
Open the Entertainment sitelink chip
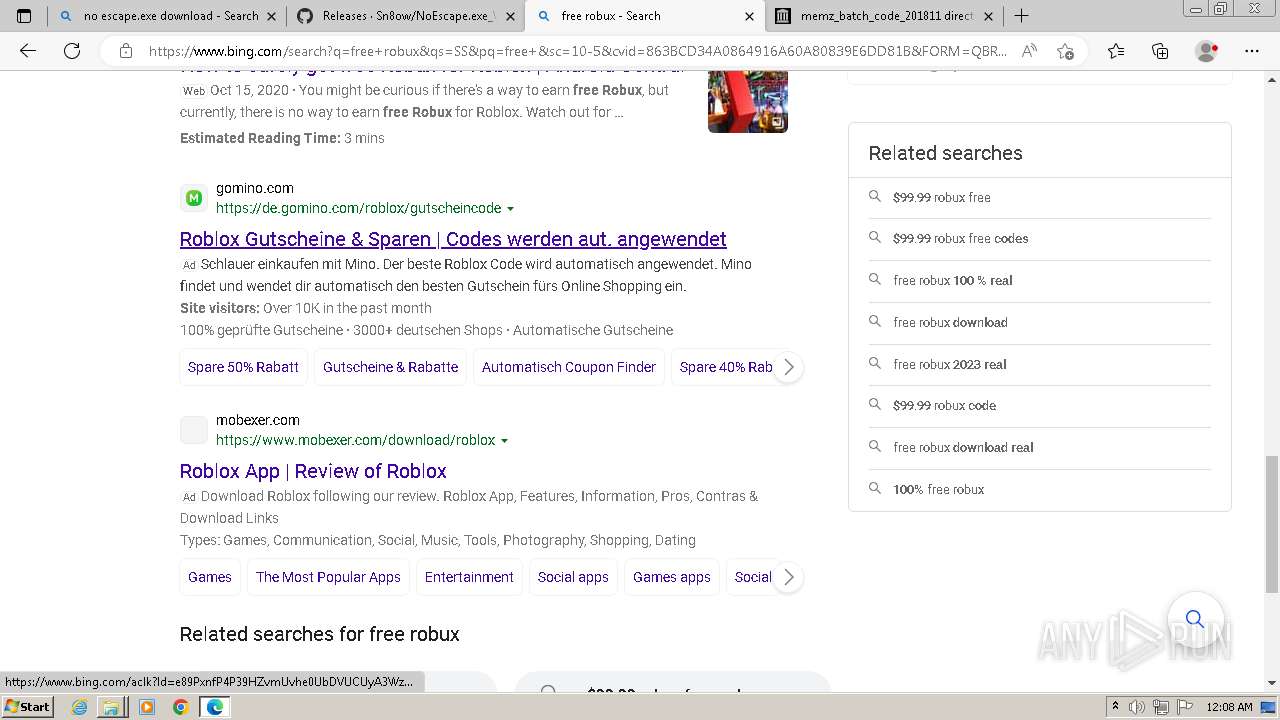[469, 577]
